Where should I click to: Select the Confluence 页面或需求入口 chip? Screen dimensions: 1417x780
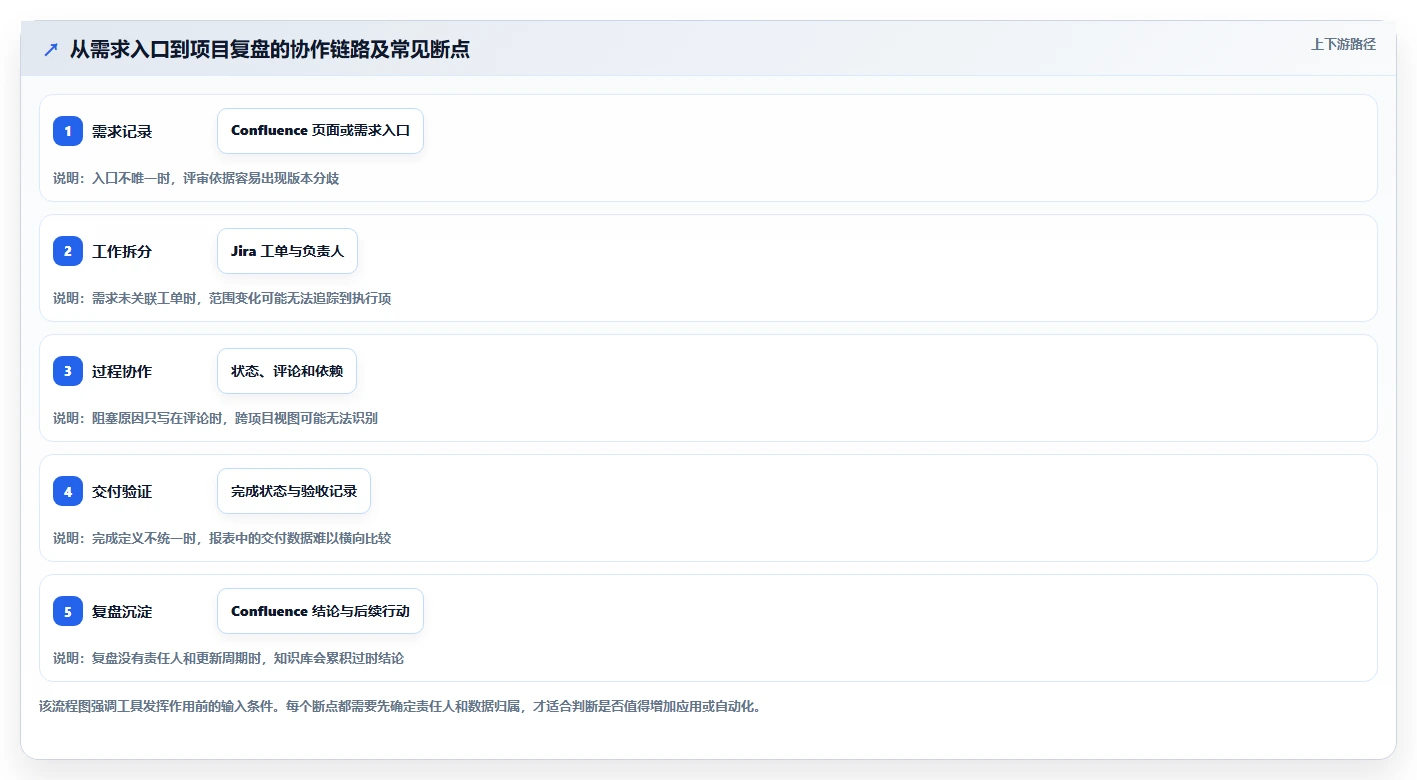tap(320, 131)
